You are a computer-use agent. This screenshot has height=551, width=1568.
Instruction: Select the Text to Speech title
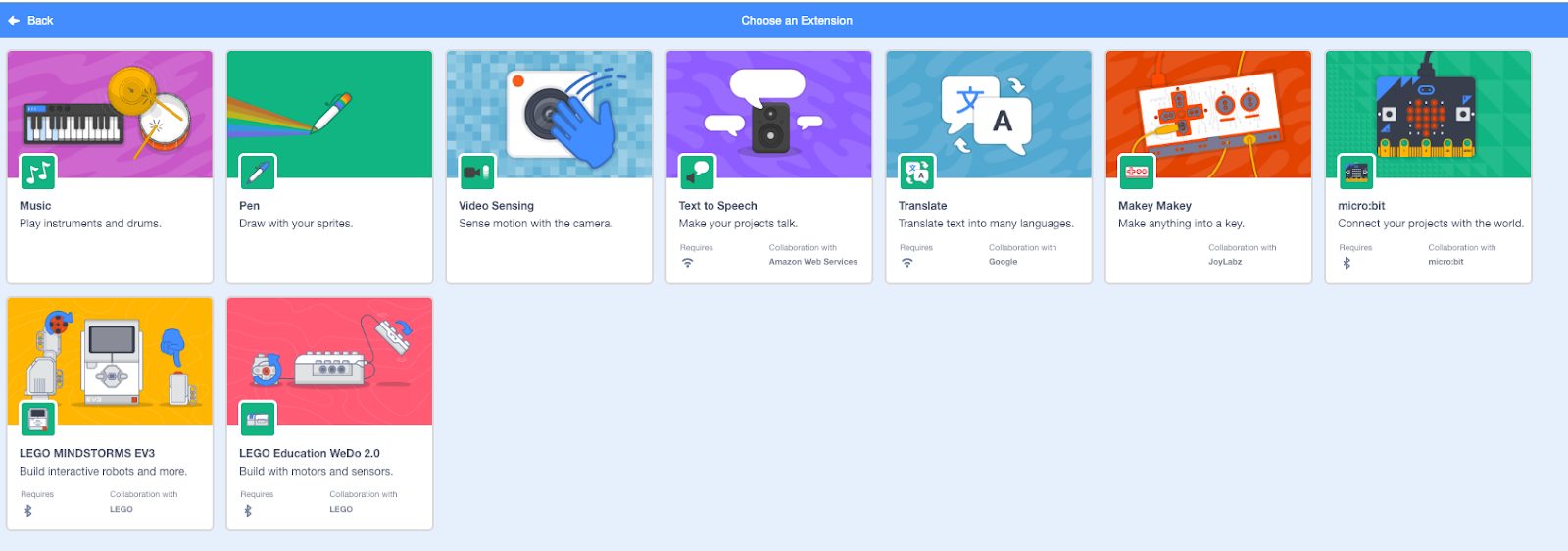[717, 206]
